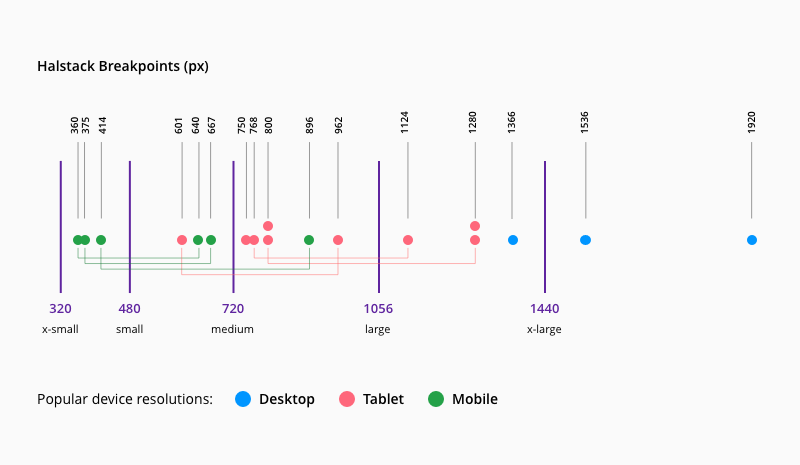Select the 1440 breakpoint value
Screen dimensions: 800x465
tap(545, 309)
